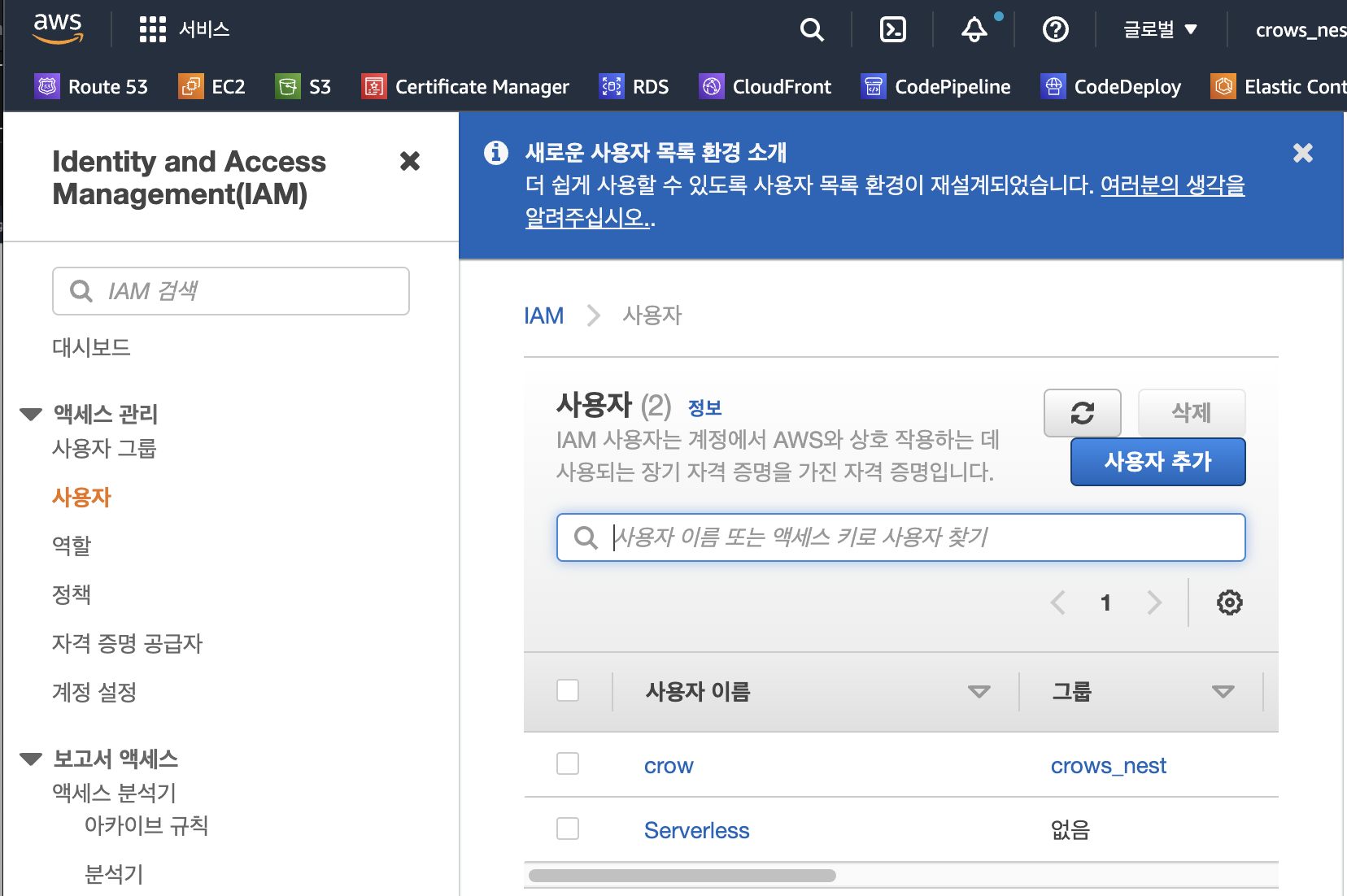This screenshot has width=1347, height=896.
Task: Sort by 사용자 이름 column arrow
Action: [979, 692]
